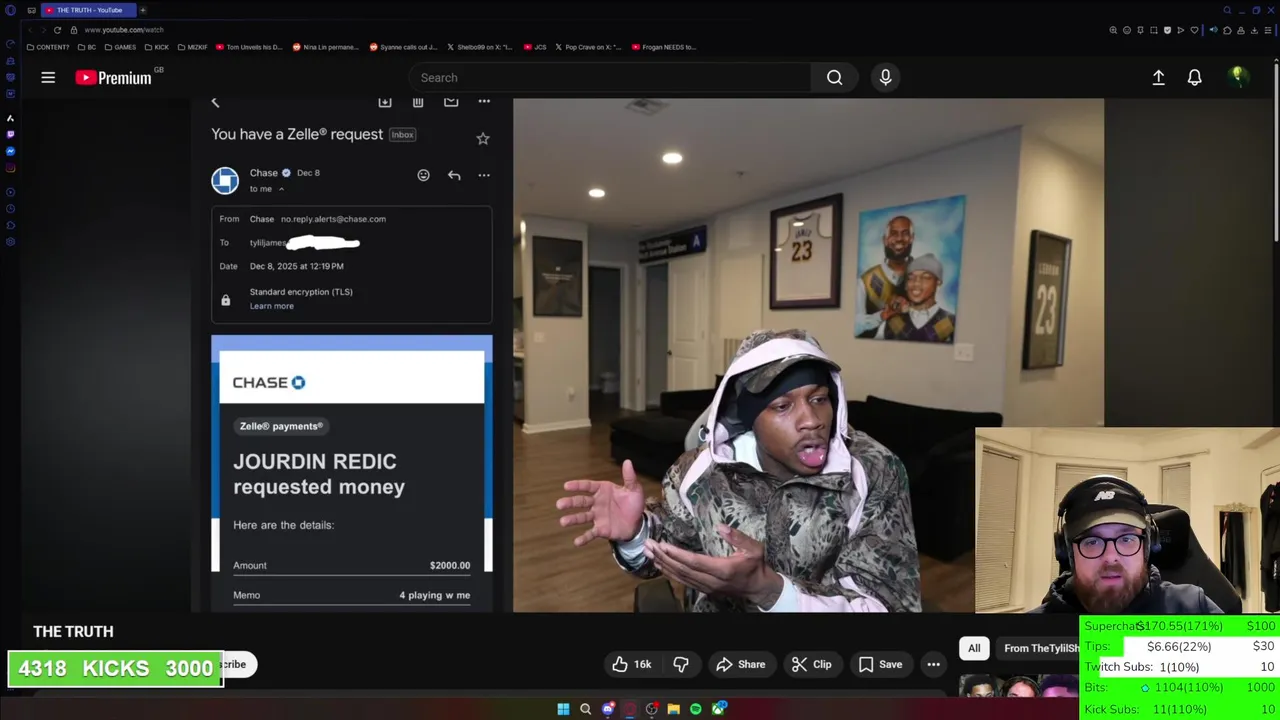Open the KICK bookmarks folder
Screen dimensions: 1280x720
pyautogui.click(x=157, y=47)
